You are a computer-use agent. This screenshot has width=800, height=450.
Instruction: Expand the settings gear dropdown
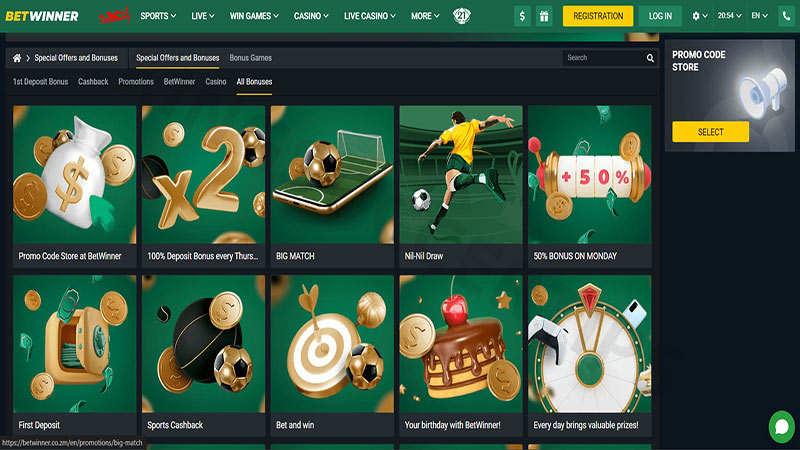click(x=699, y=16)
